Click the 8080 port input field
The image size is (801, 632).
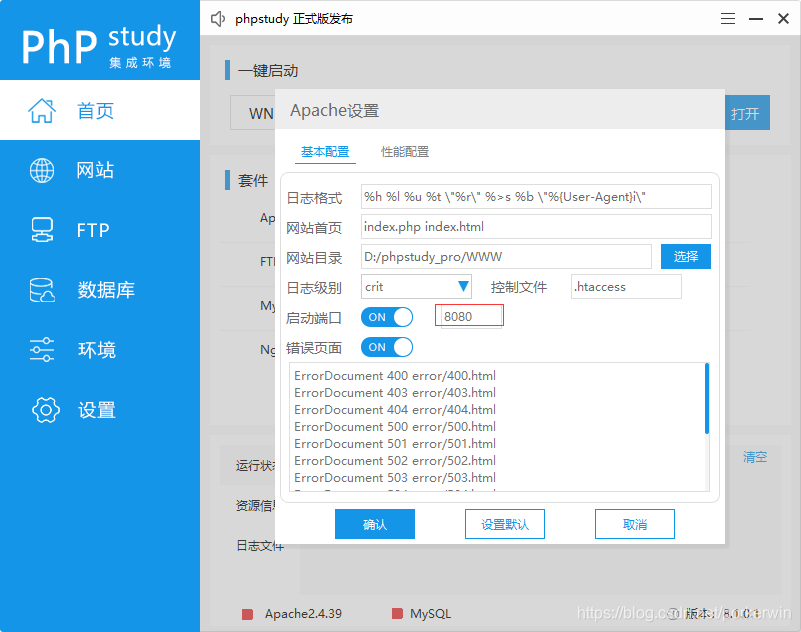(x=469, y=316)
